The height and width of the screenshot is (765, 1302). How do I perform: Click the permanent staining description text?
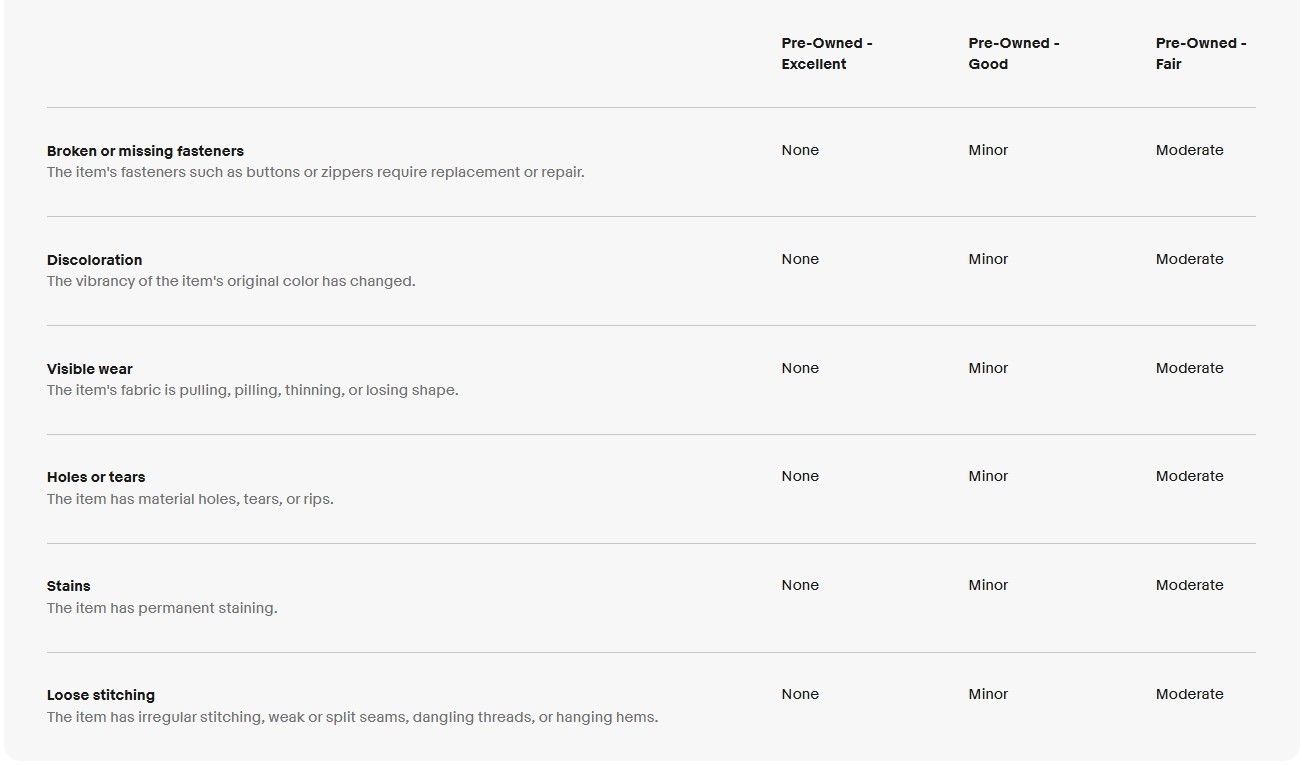pyautogui.click(x=162, y=608)
